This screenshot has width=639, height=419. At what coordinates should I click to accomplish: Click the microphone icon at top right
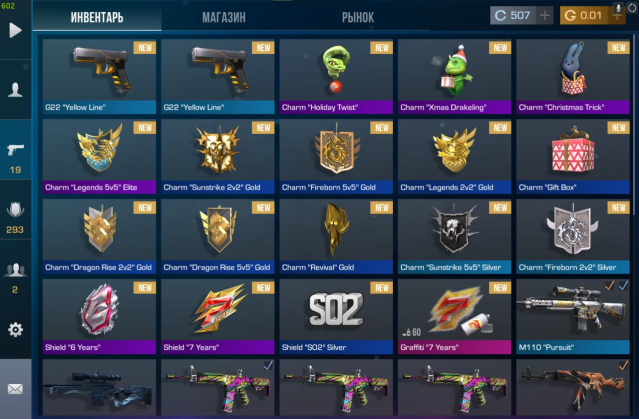[618, 8]
